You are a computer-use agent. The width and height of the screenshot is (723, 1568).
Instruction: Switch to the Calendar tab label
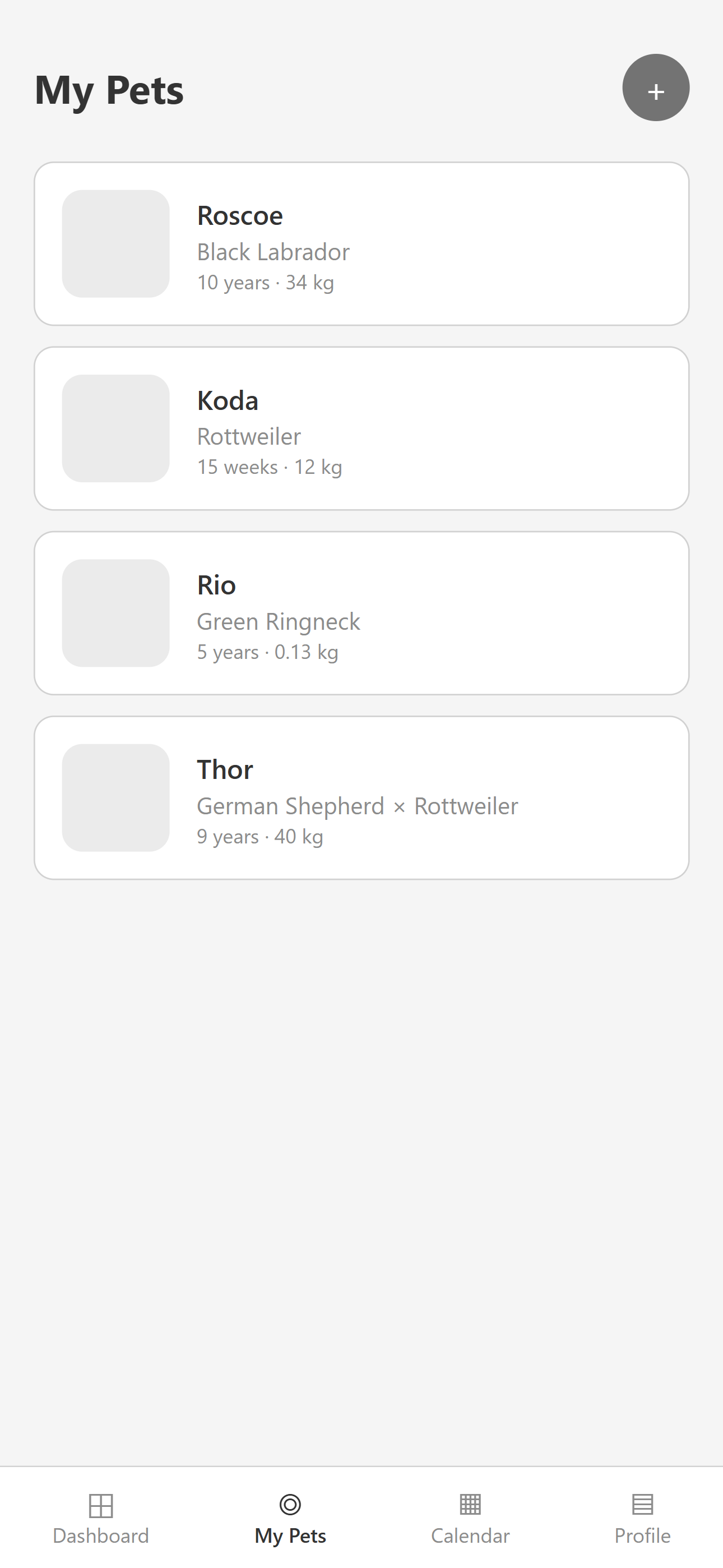[x=470, y=1535]
